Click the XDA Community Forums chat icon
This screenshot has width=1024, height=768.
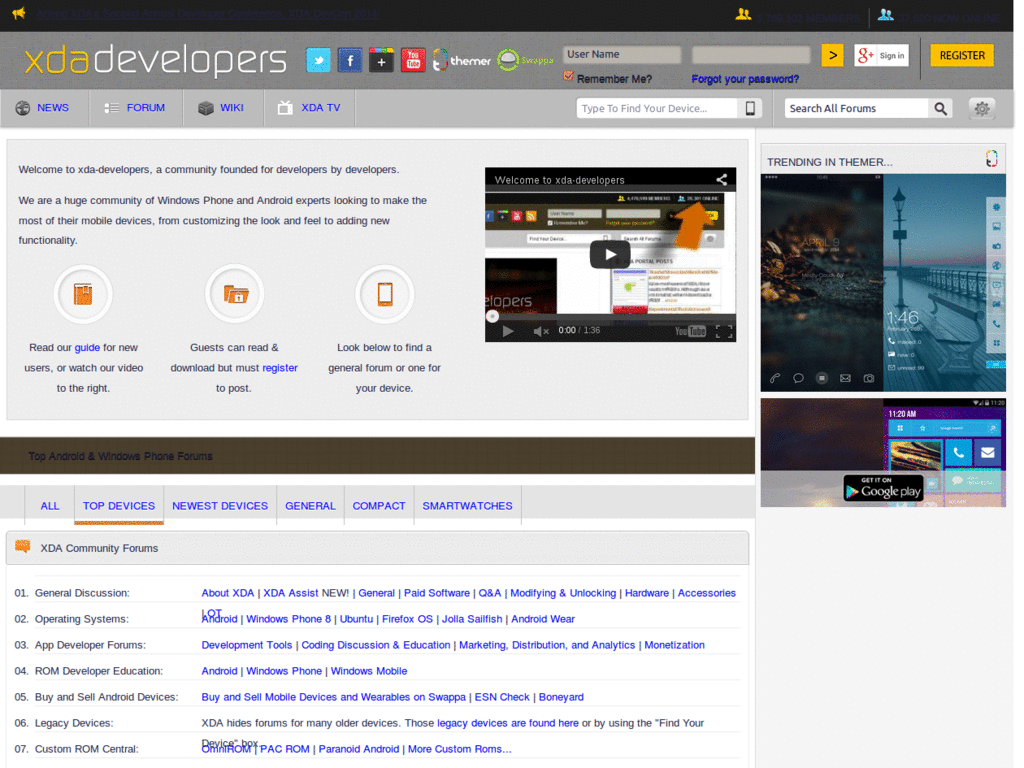[x=23, y=547]
